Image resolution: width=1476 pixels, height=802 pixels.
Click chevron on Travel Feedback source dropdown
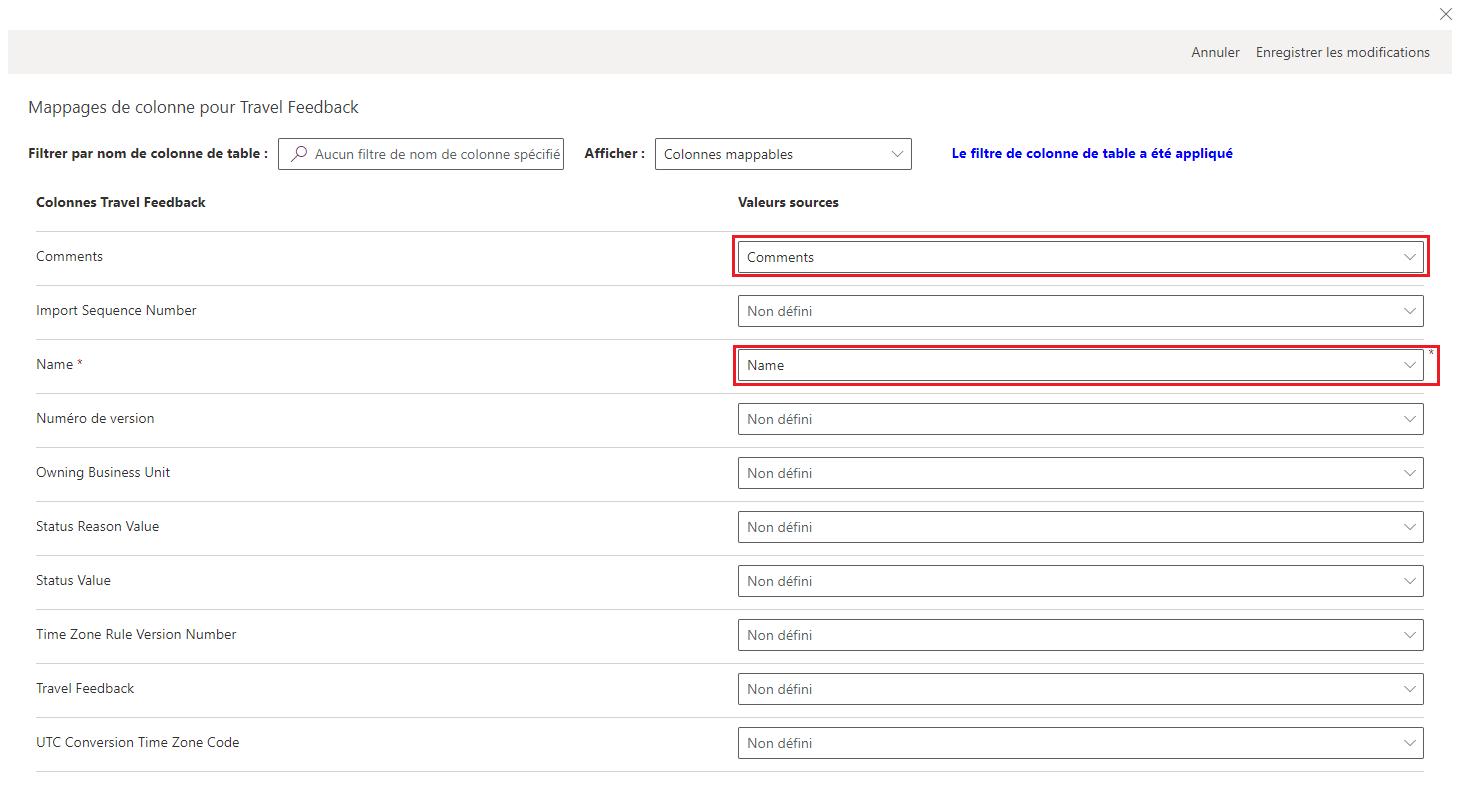pyautogui.click(x=1410, y=689)
